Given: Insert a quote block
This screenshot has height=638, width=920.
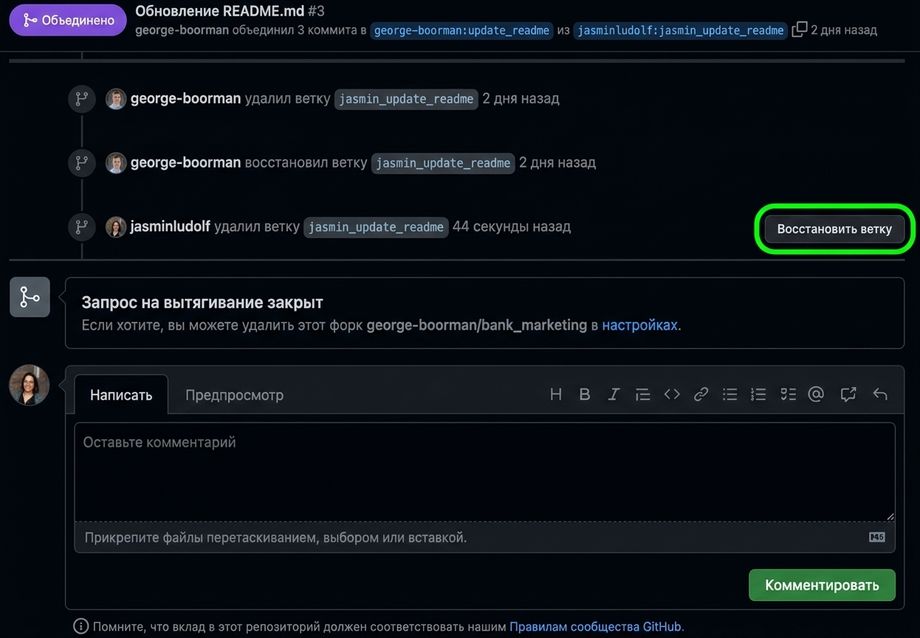Looking at the screenshot, I should pos(642,394).
